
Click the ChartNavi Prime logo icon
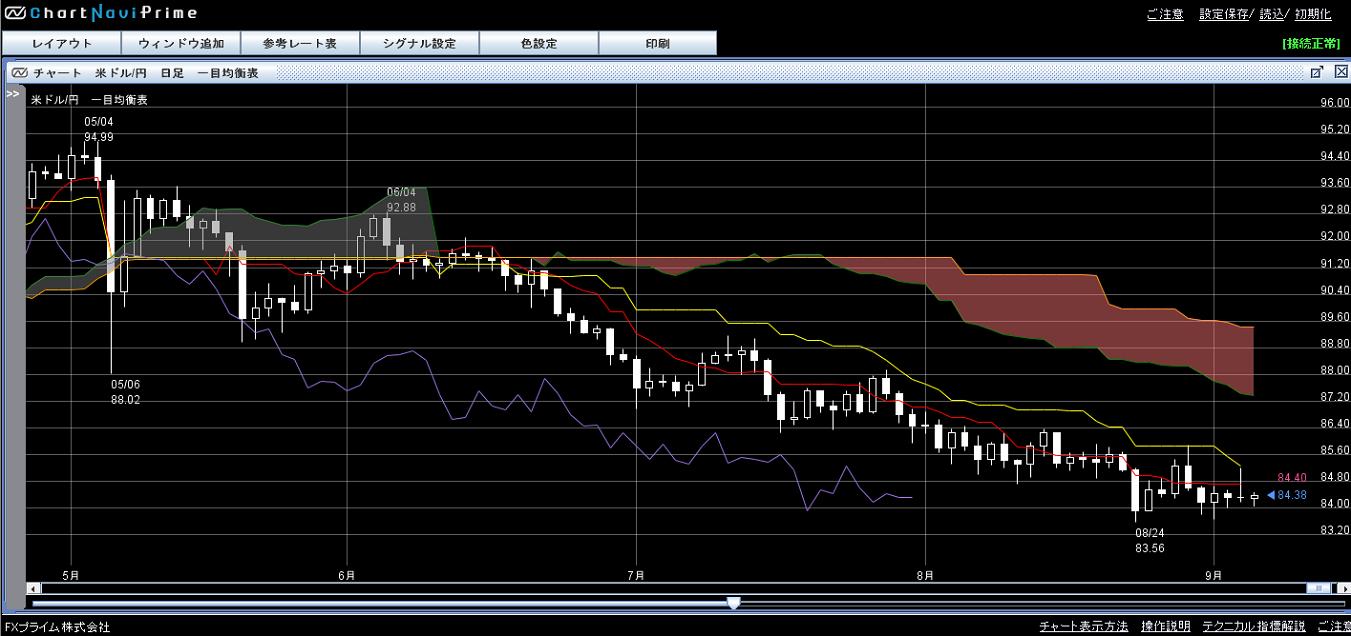[x=14, y=13]
